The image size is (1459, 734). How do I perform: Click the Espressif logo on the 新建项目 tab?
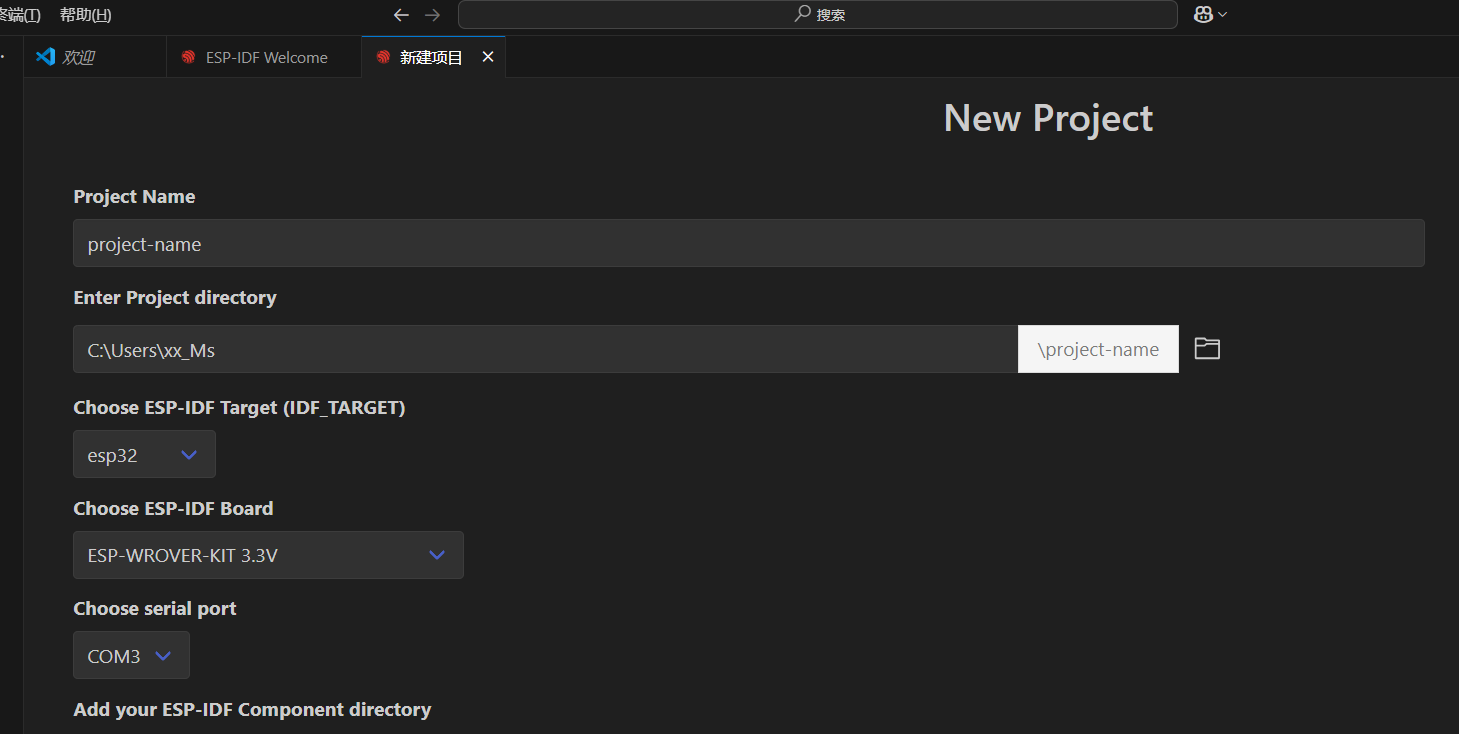[x=382, y=56]
